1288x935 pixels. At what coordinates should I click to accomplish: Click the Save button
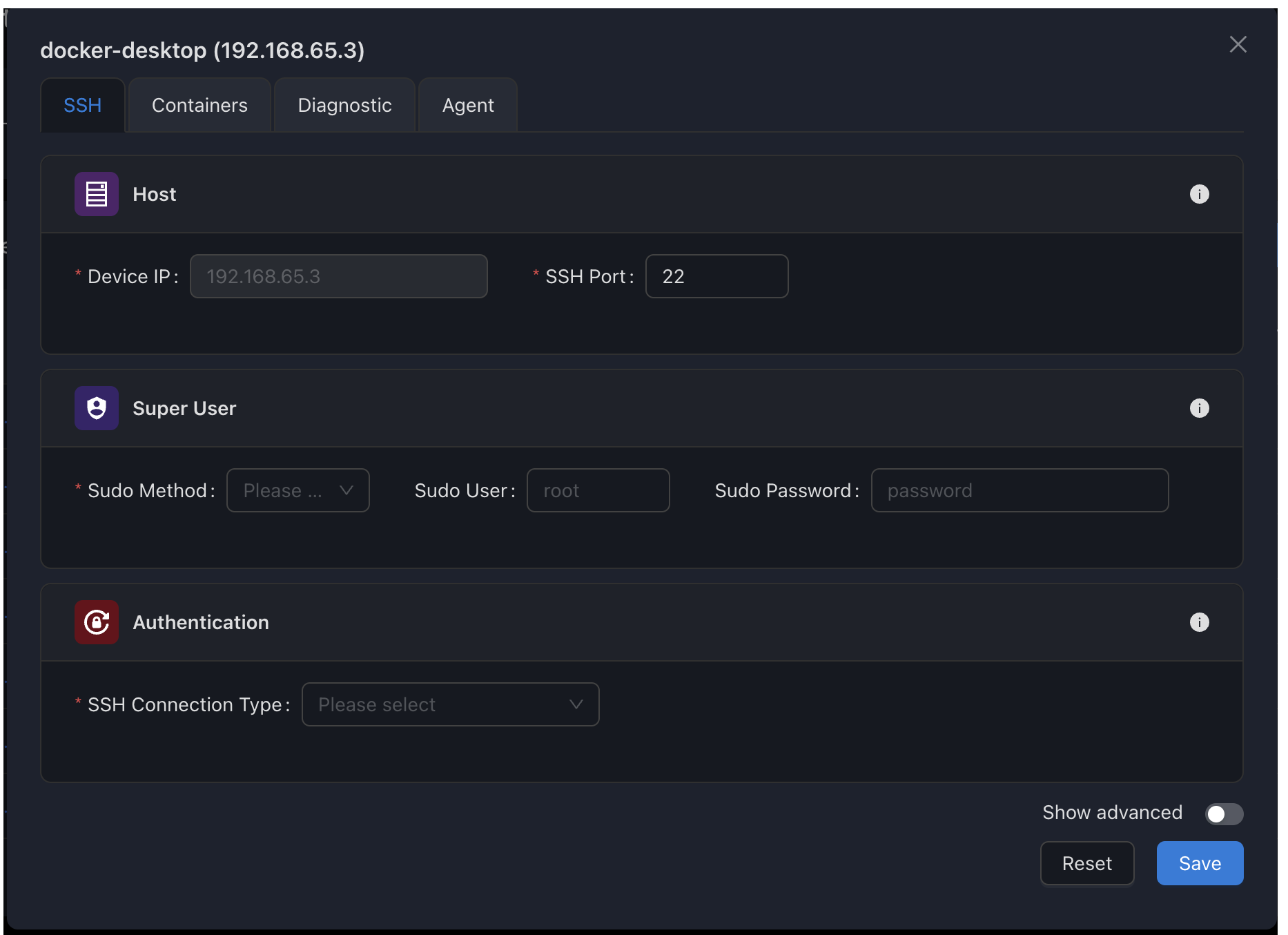[x=1200, y=863]
